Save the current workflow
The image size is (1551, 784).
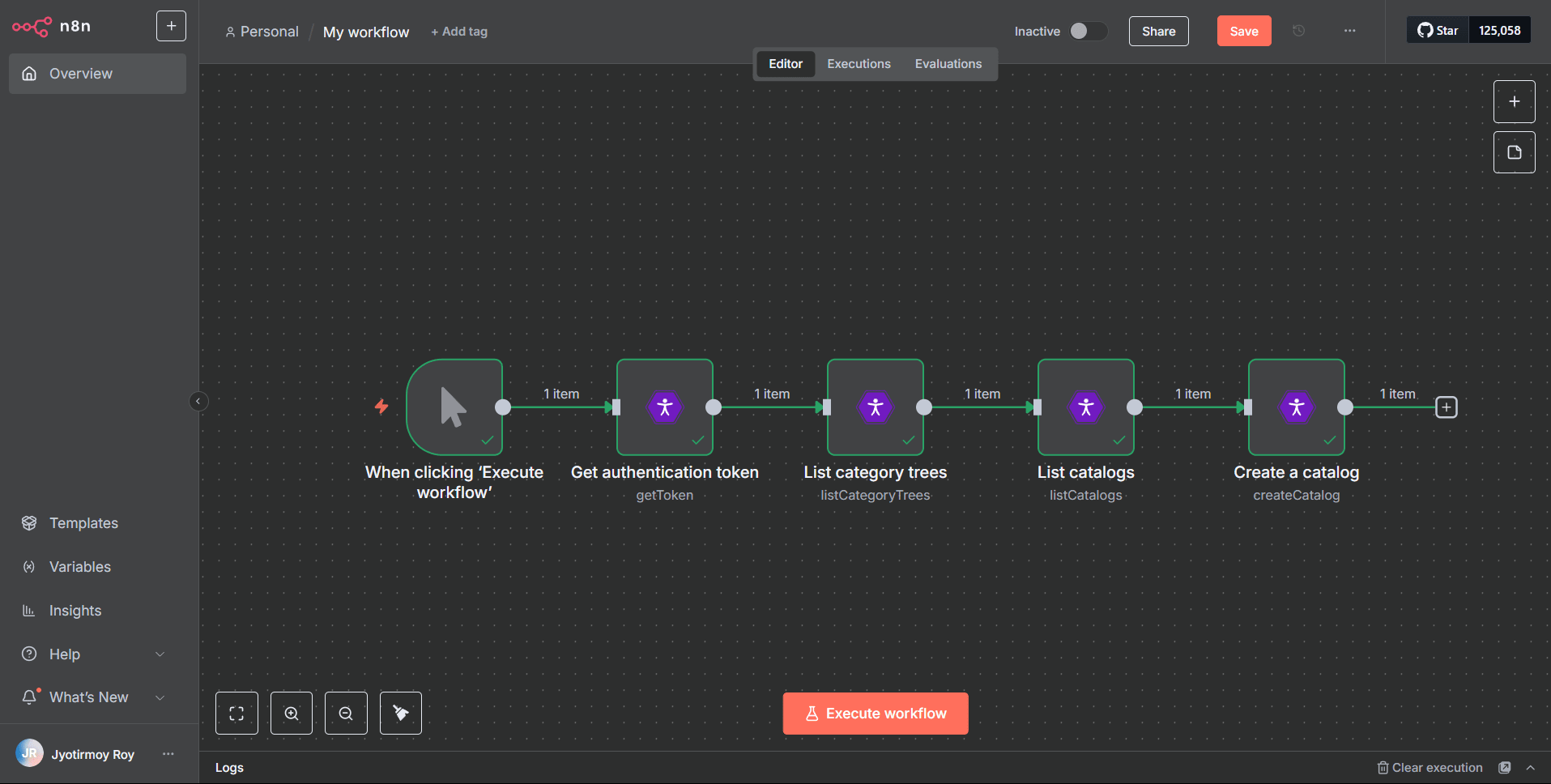1243,30
